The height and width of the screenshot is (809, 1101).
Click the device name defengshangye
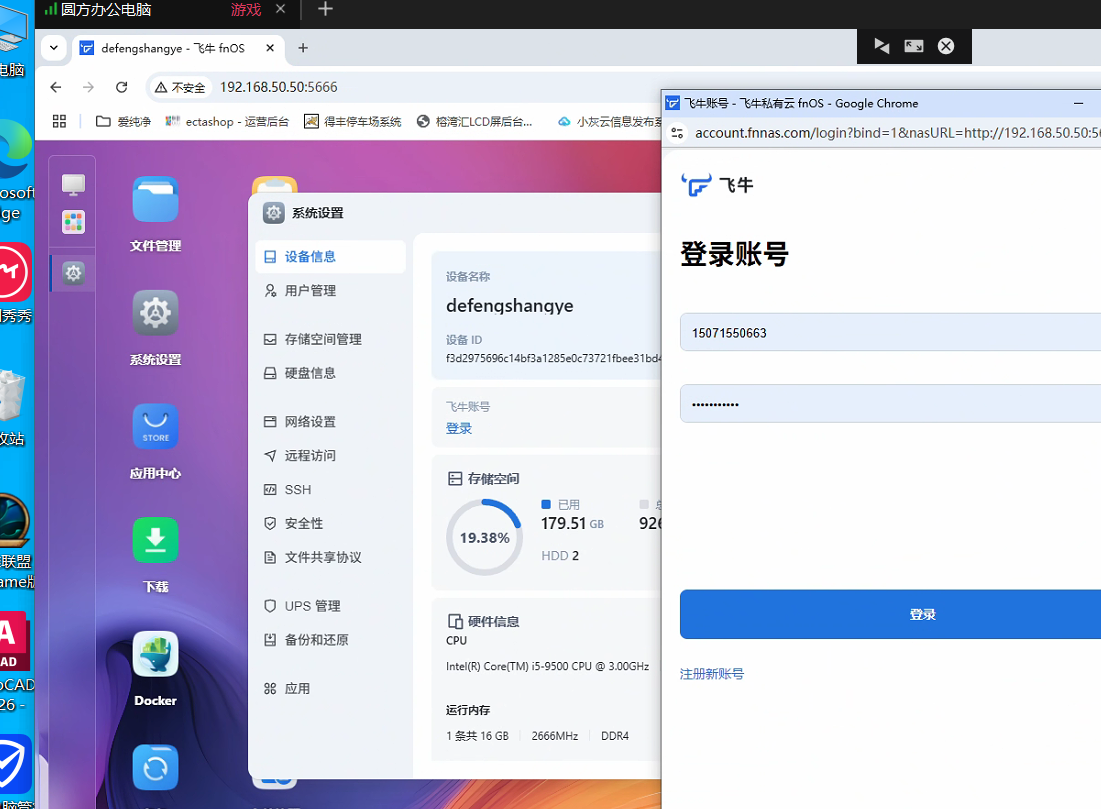point(510,305)
